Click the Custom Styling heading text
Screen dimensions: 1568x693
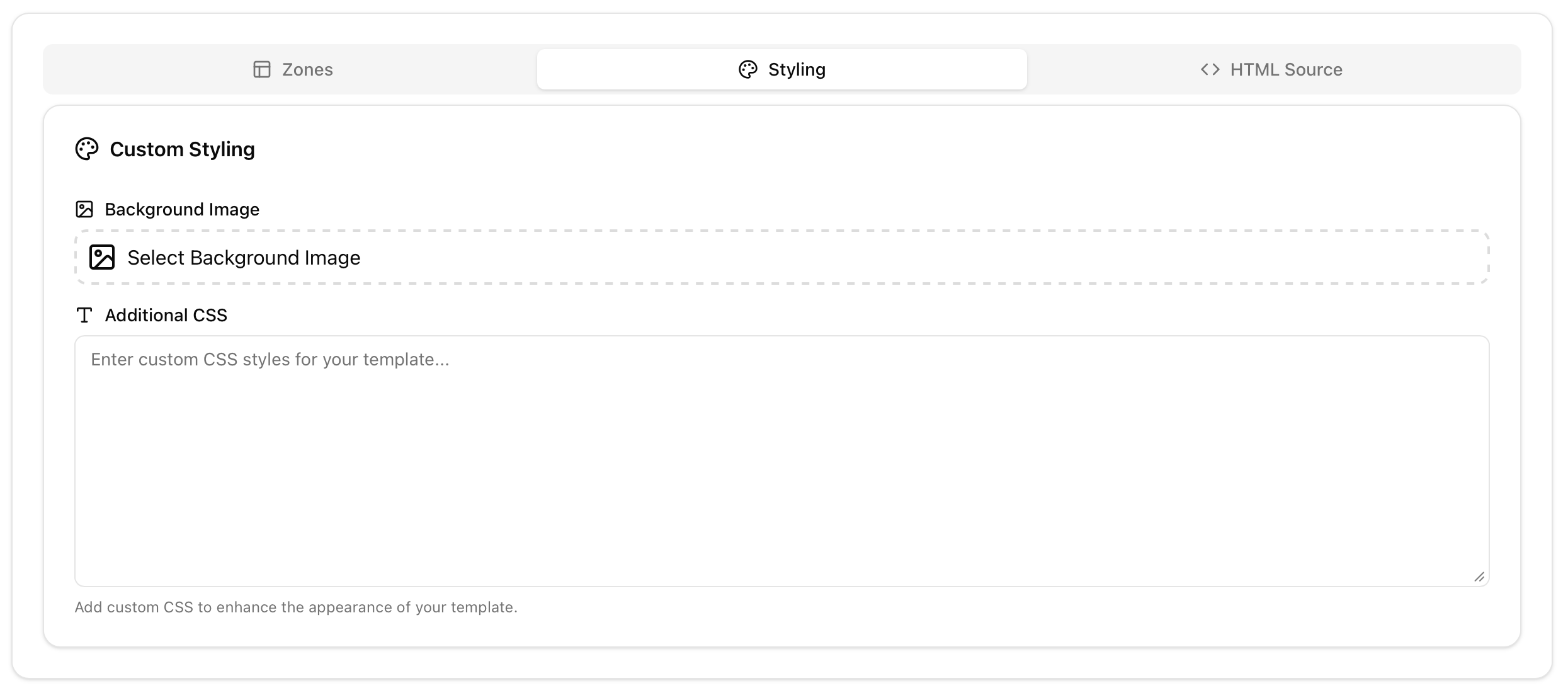pyautogui.click(x=182, y=149)
